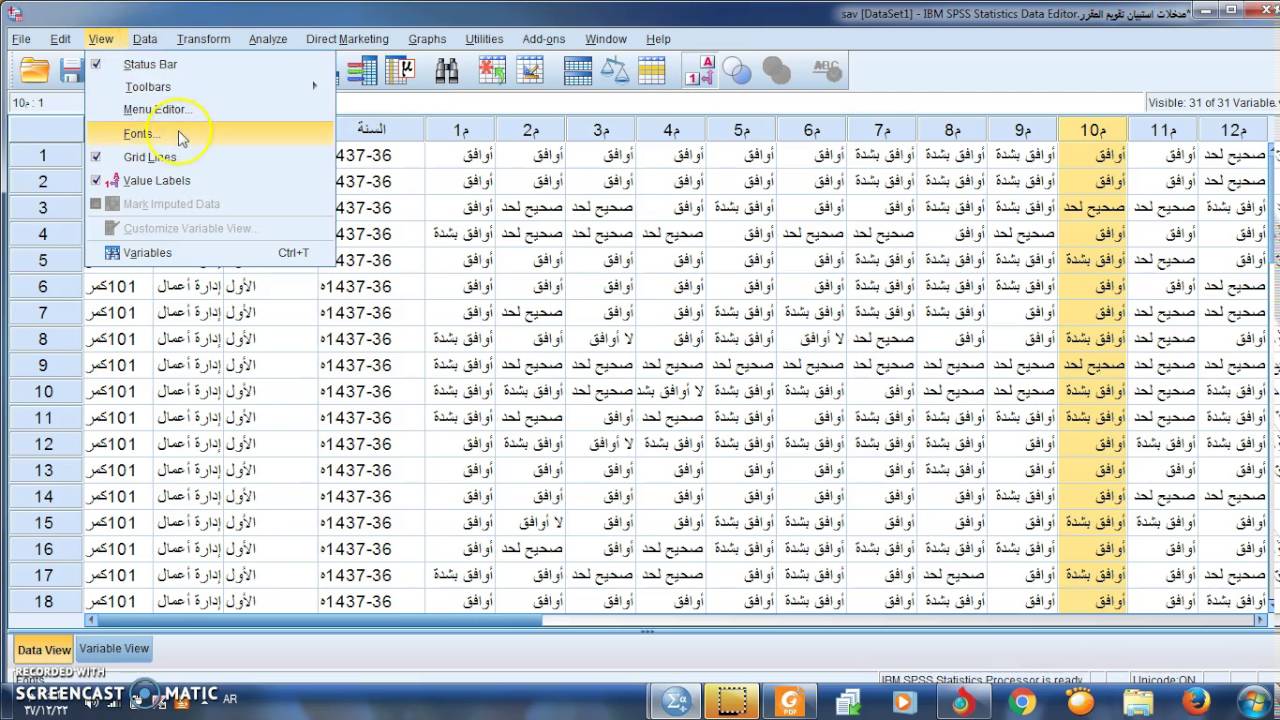Click the Select Cases toolbar icon
This screenshot has width=1280, height=720.
pyautogui.click(x=652, y=70)
